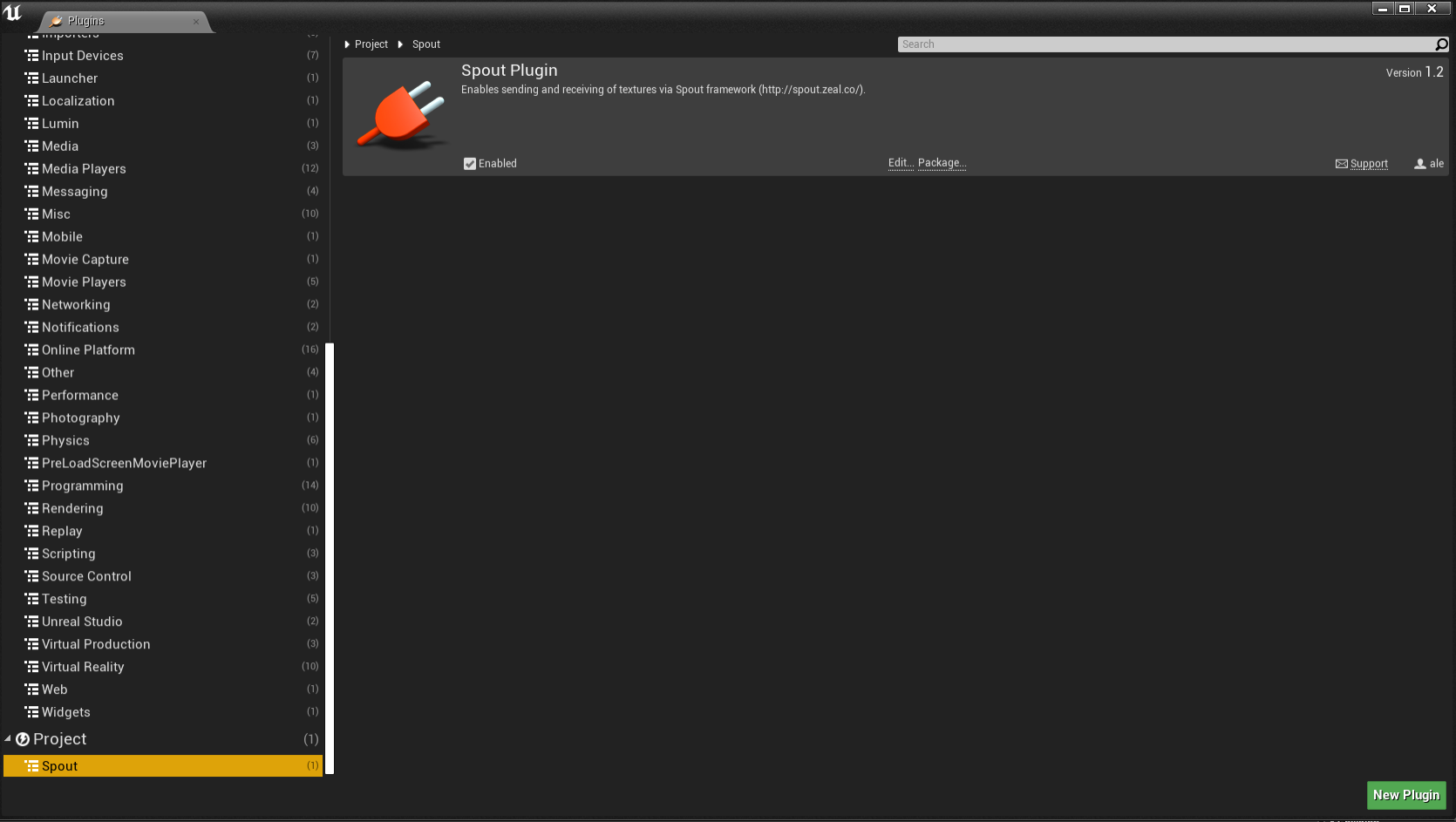Close the Plugins tab

pos(196,22)
